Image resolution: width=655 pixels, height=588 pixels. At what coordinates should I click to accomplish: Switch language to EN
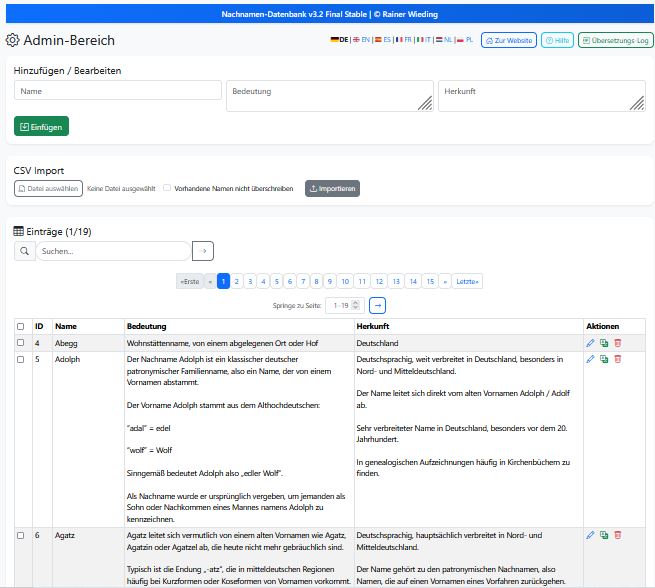(x=362, y=40)
